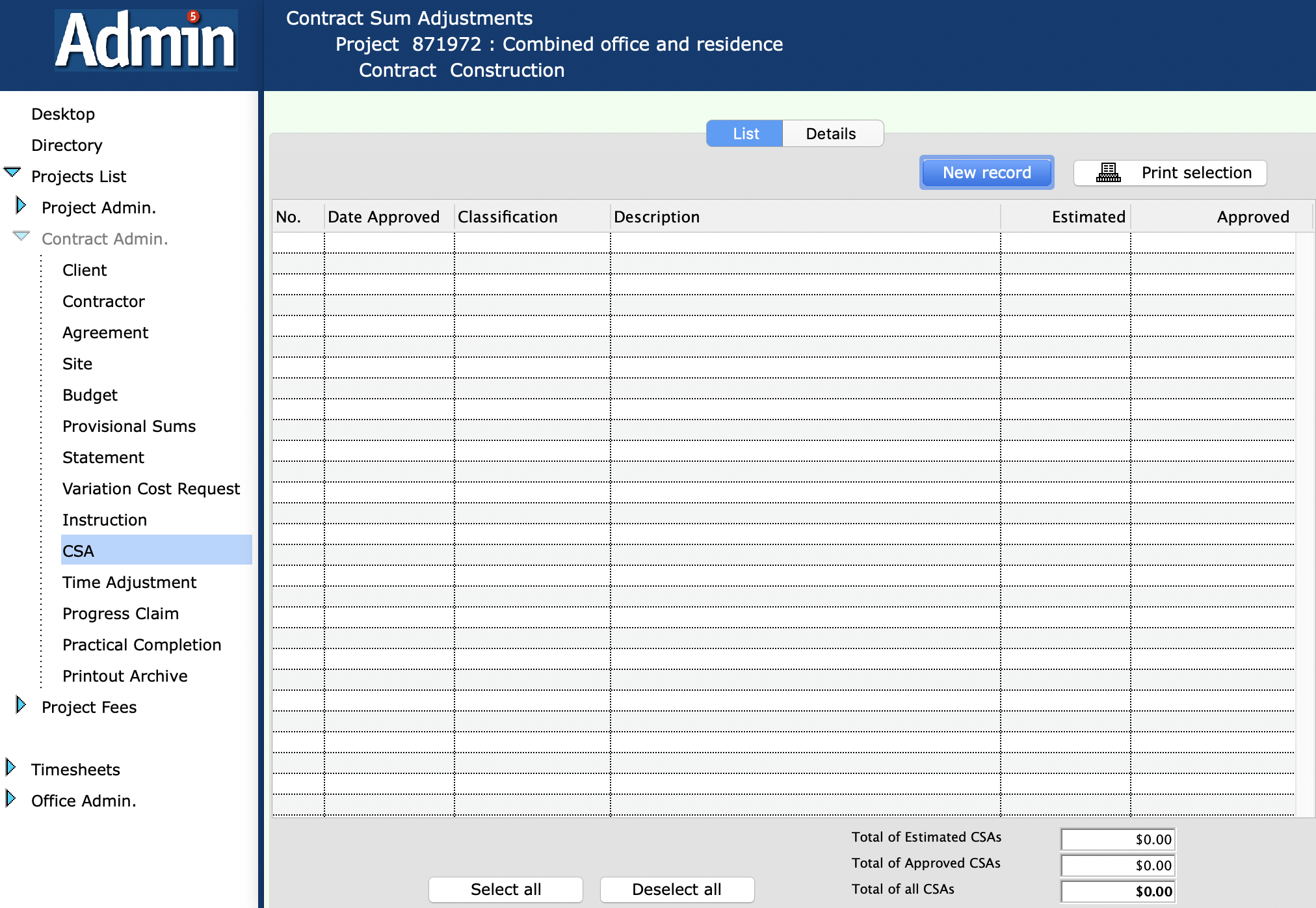Viewport: 1316px width, 908px height.
Task: Switch to the Details tab
Action: point(832,134)
